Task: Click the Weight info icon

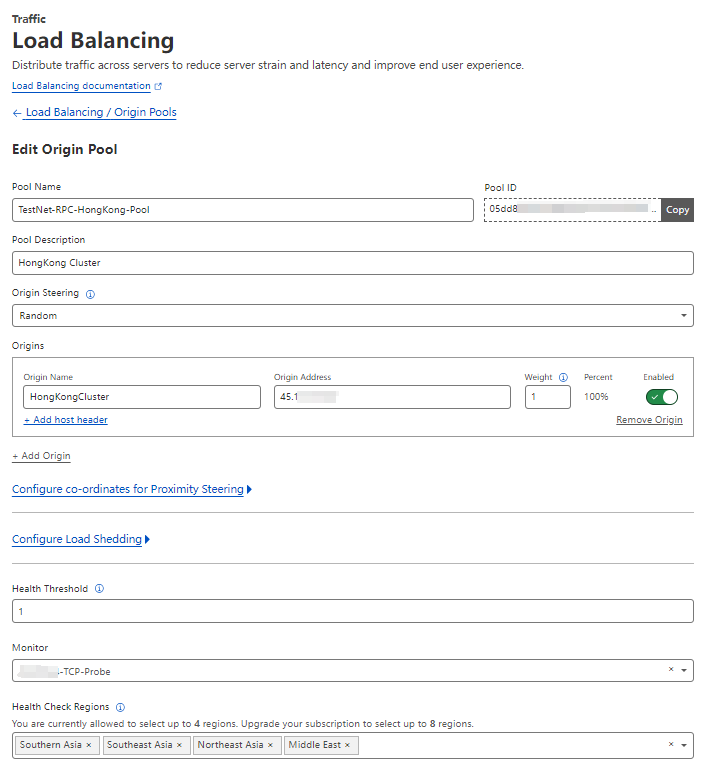Action: [x=563, y=378]
